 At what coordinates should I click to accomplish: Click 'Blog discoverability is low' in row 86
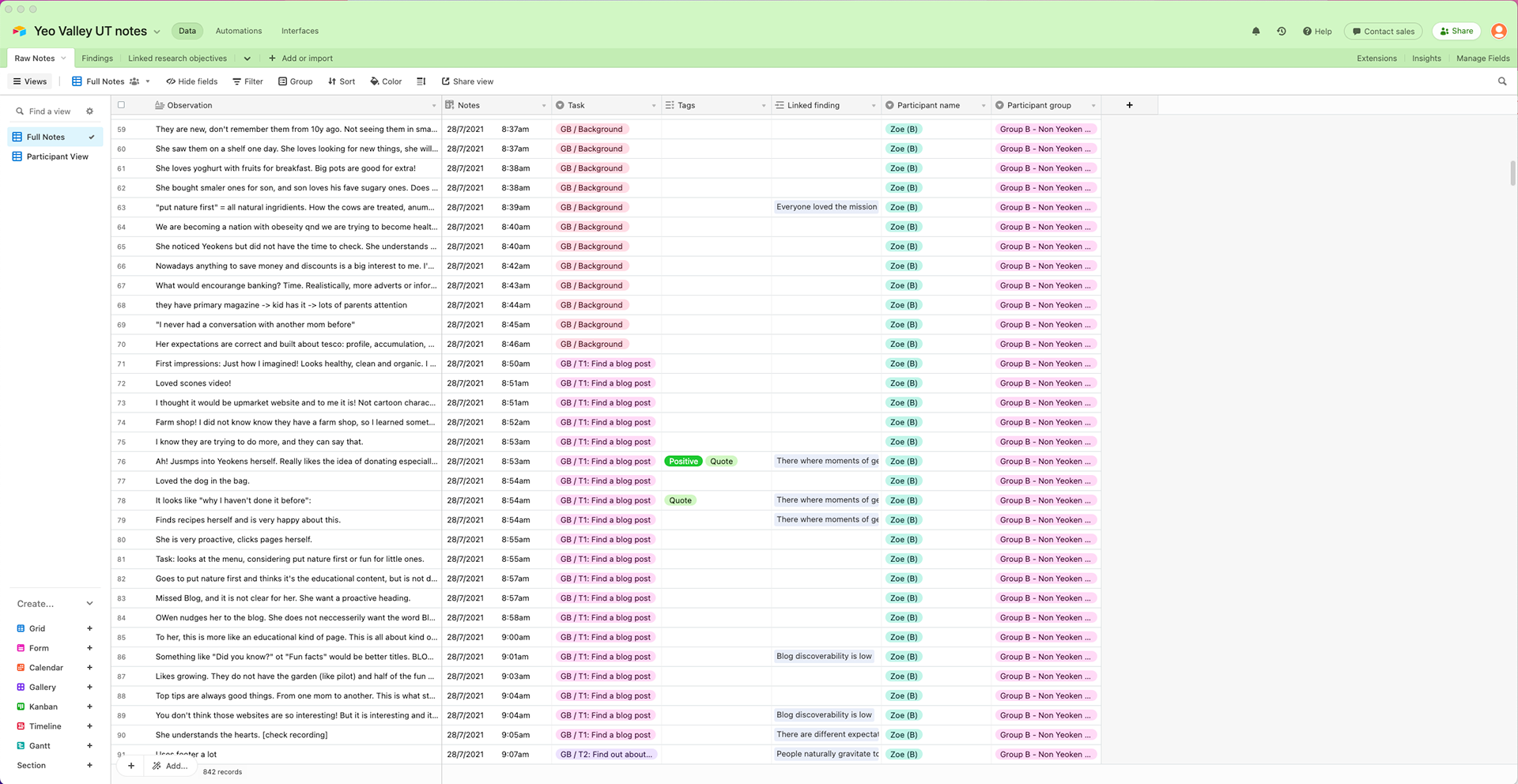[824, 656]
